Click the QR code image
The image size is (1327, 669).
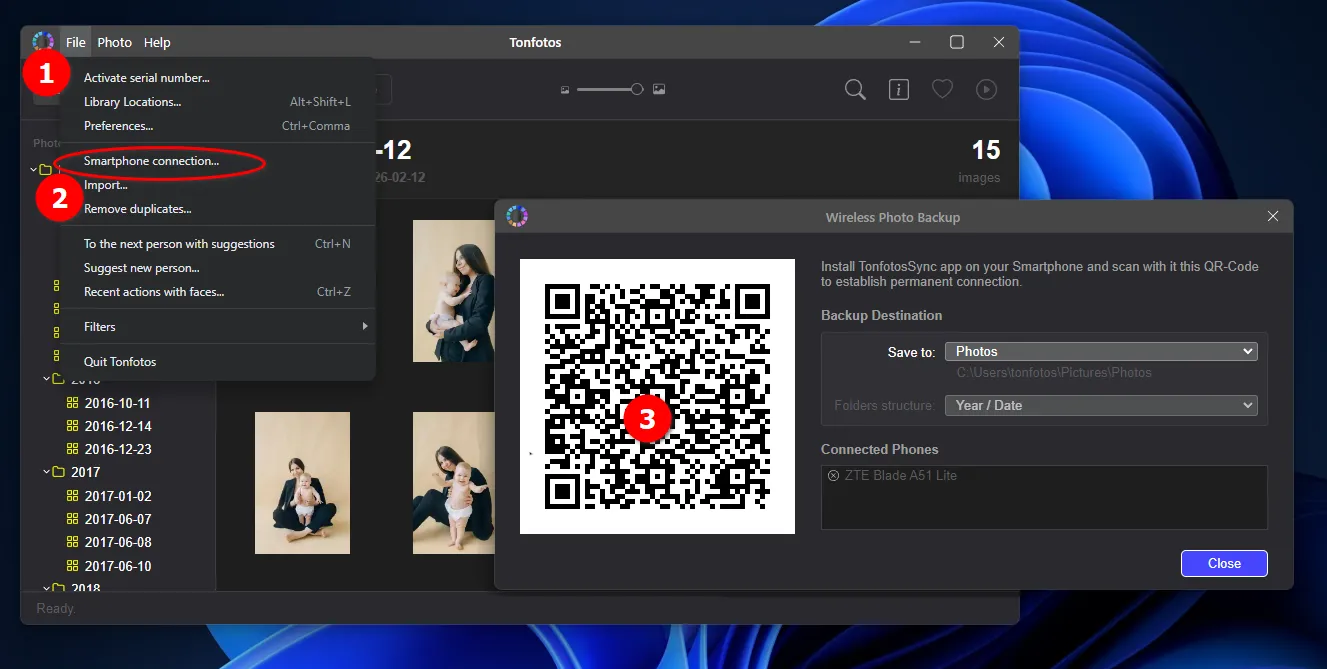[x=657, y=396]
